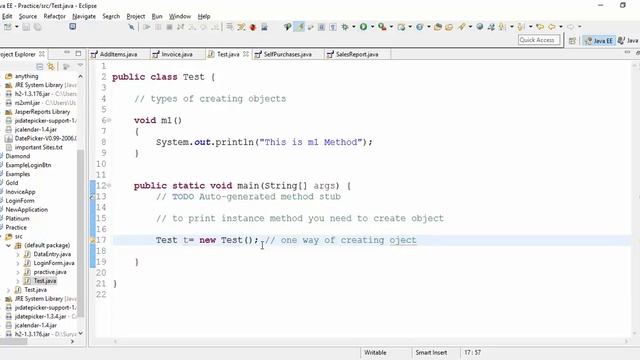Viewport: 640px width, 360px height.
Task: Open the Window menu
Action: pos(180,16)
